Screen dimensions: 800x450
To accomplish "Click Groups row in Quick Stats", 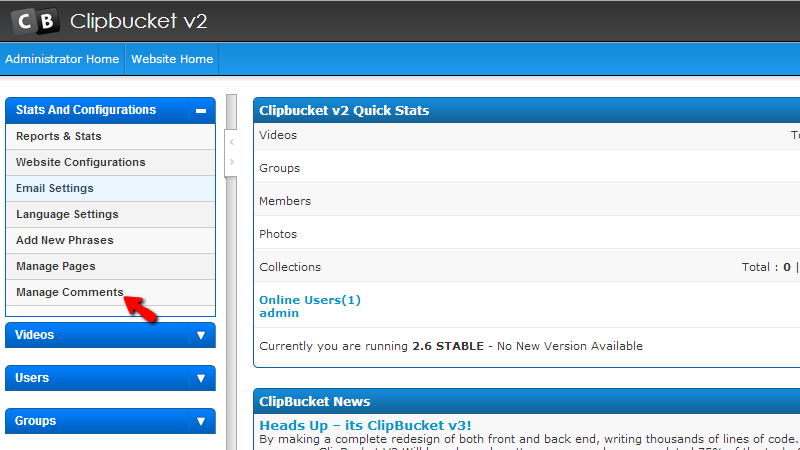I will pos(527,168).
